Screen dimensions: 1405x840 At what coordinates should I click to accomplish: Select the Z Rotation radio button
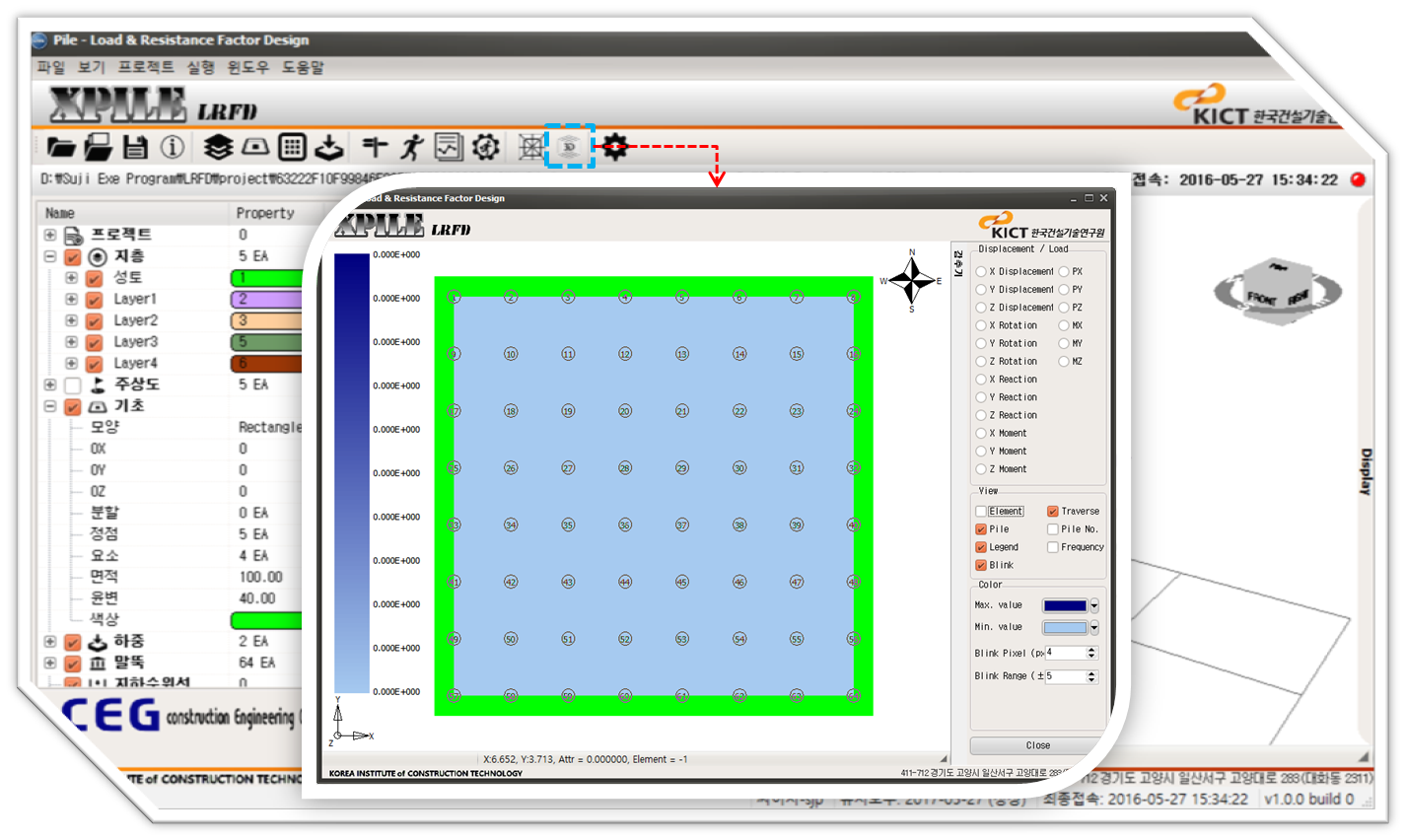point(981,362)
